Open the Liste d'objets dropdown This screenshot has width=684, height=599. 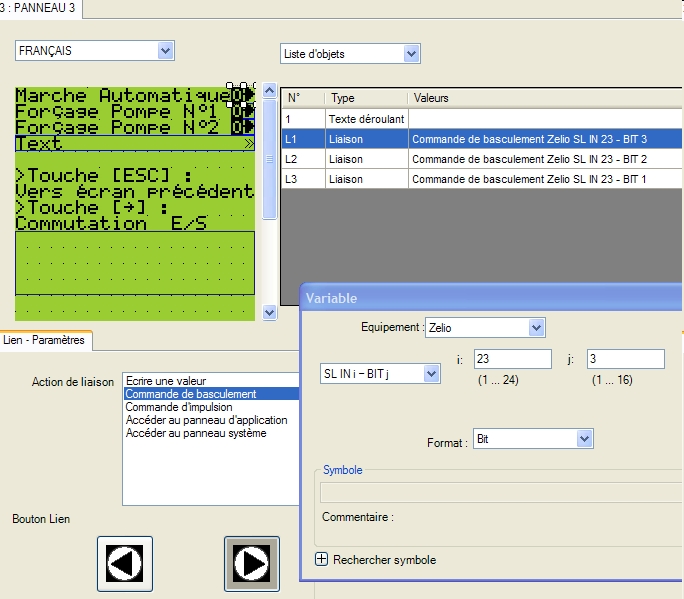click(411, 54)
